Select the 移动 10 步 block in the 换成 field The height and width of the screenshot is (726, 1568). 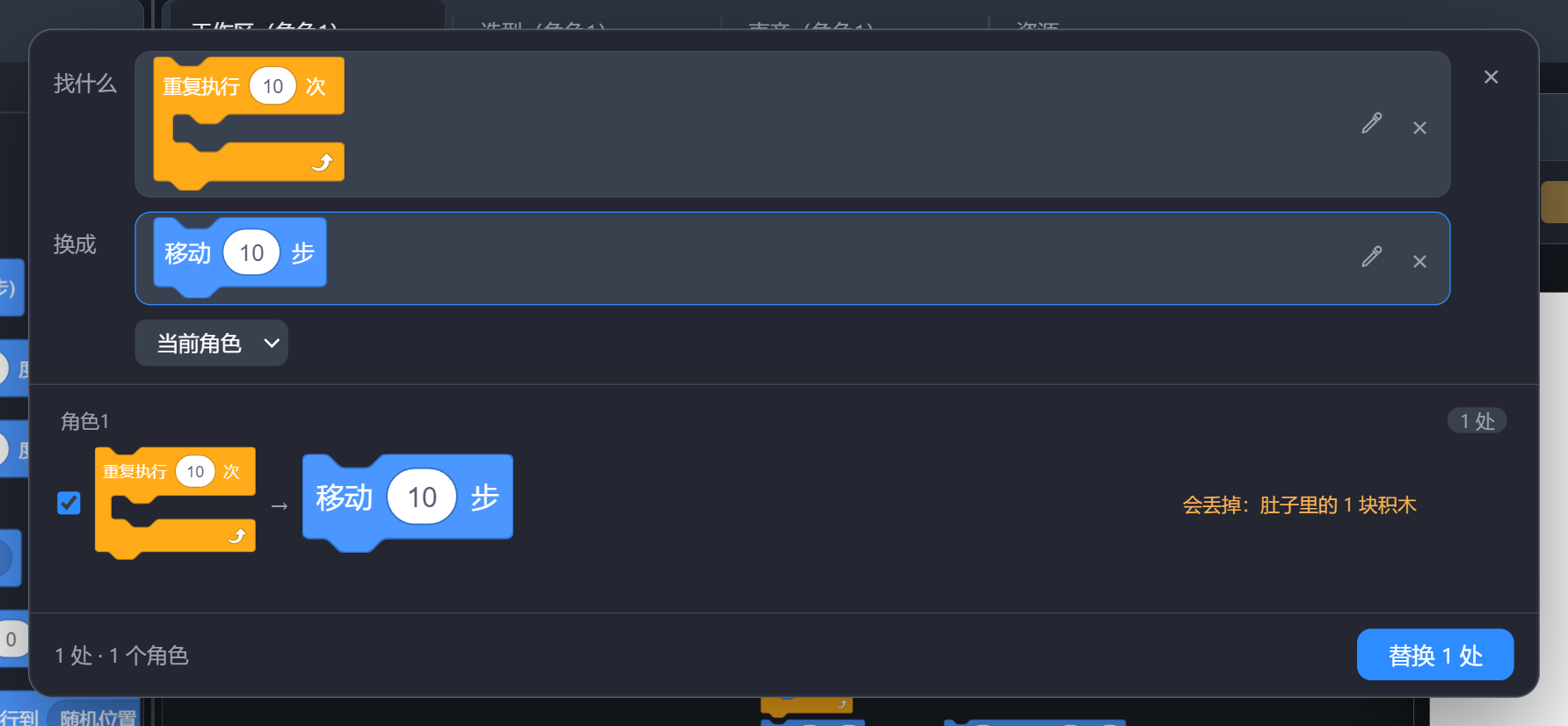[240, 257]
